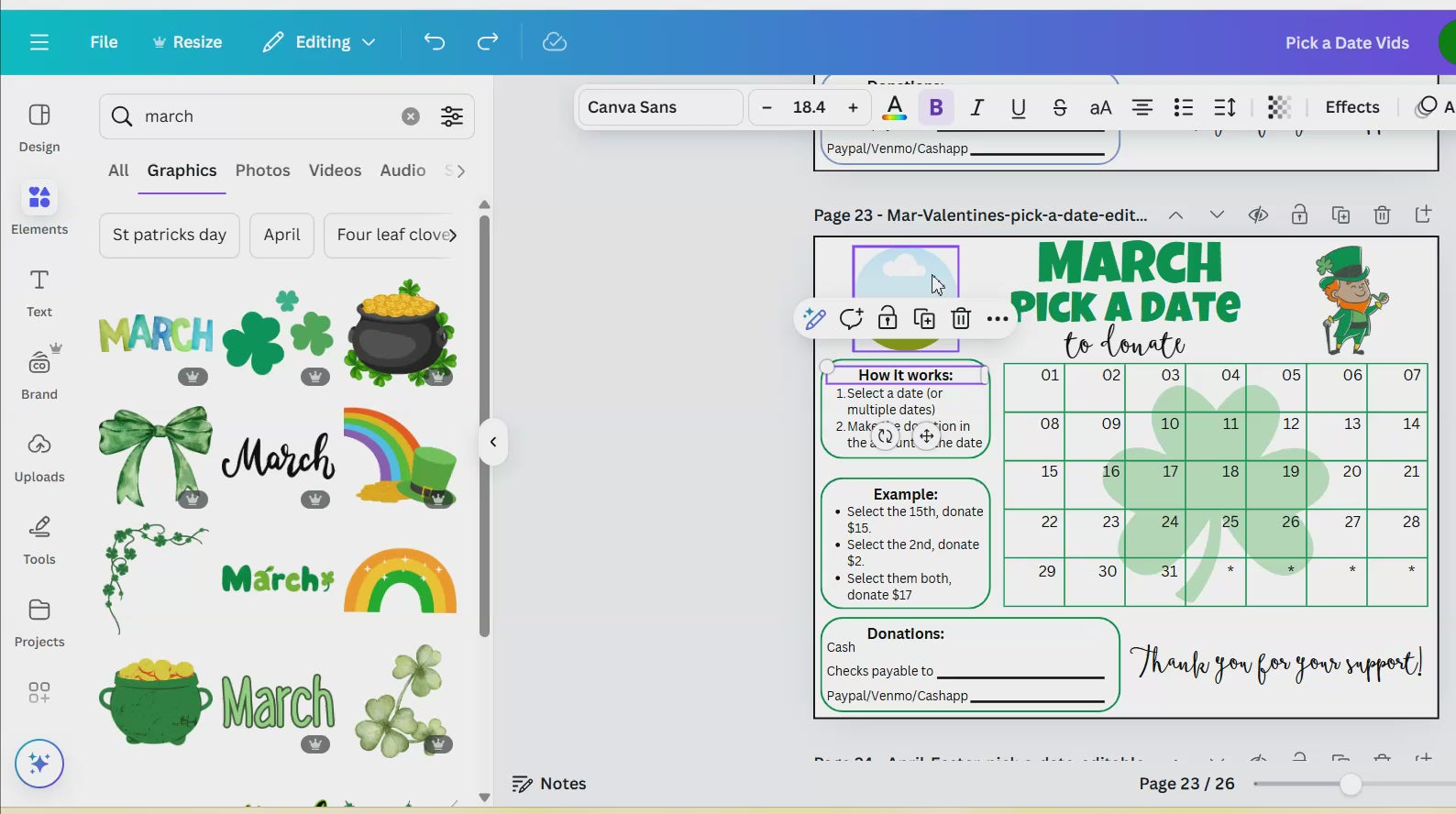This screenshot has height=814, width=1456.
Task: Click the Undo arrow icon
Action: click(435, 42)
